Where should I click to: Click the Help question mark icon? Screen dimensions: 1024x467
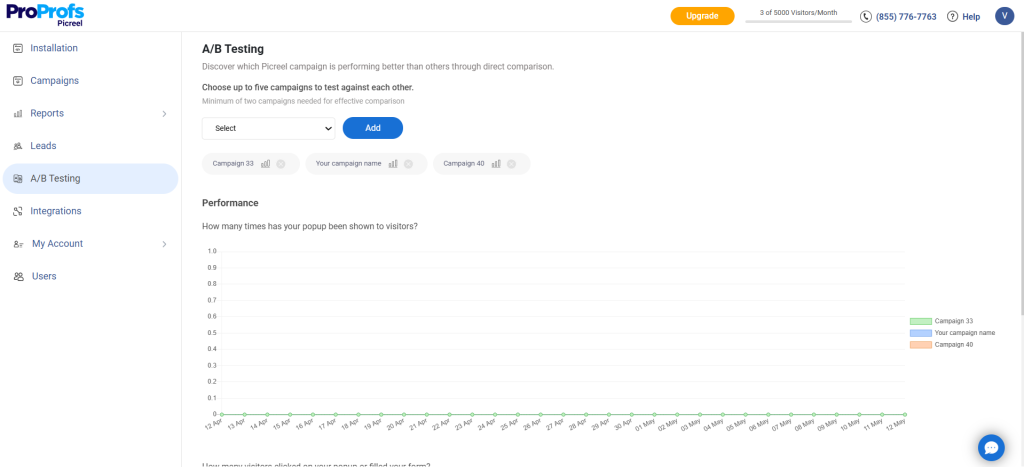click(x=952, y=16)
